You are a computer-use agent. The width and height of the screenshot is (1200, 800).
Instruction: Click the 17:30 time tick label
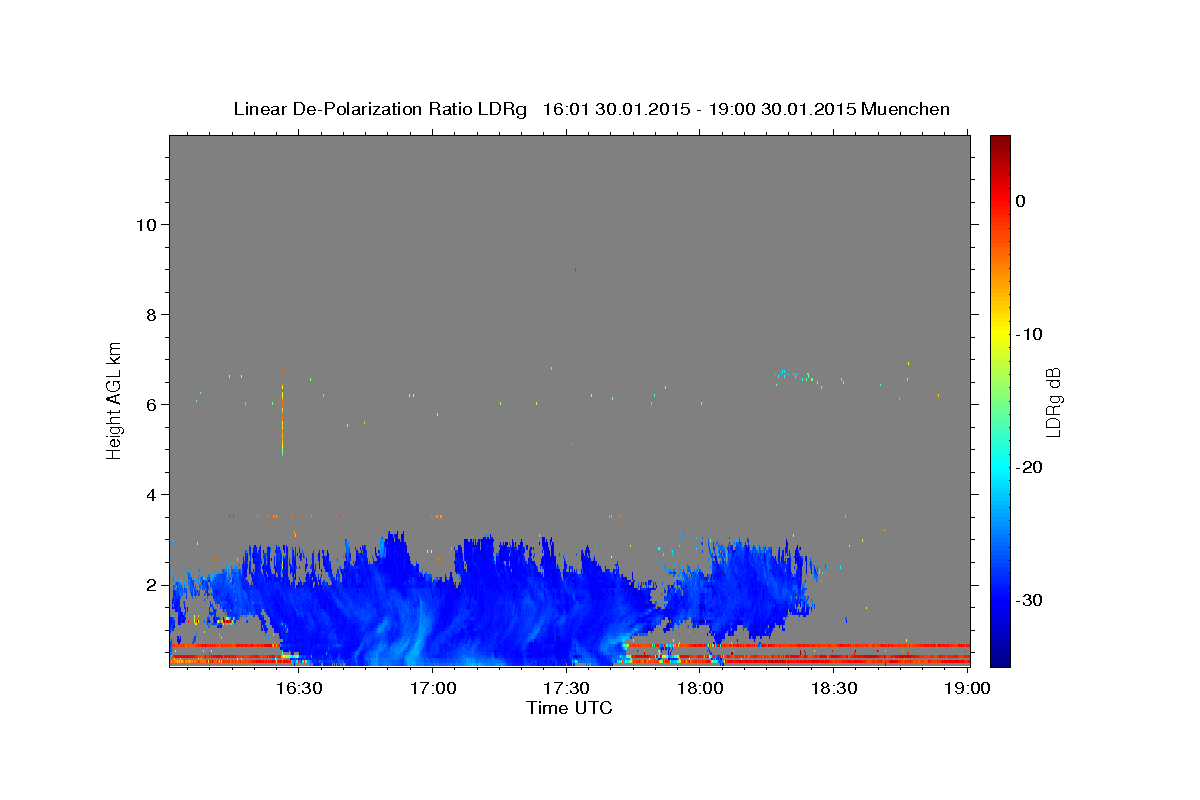pos(566,689)
